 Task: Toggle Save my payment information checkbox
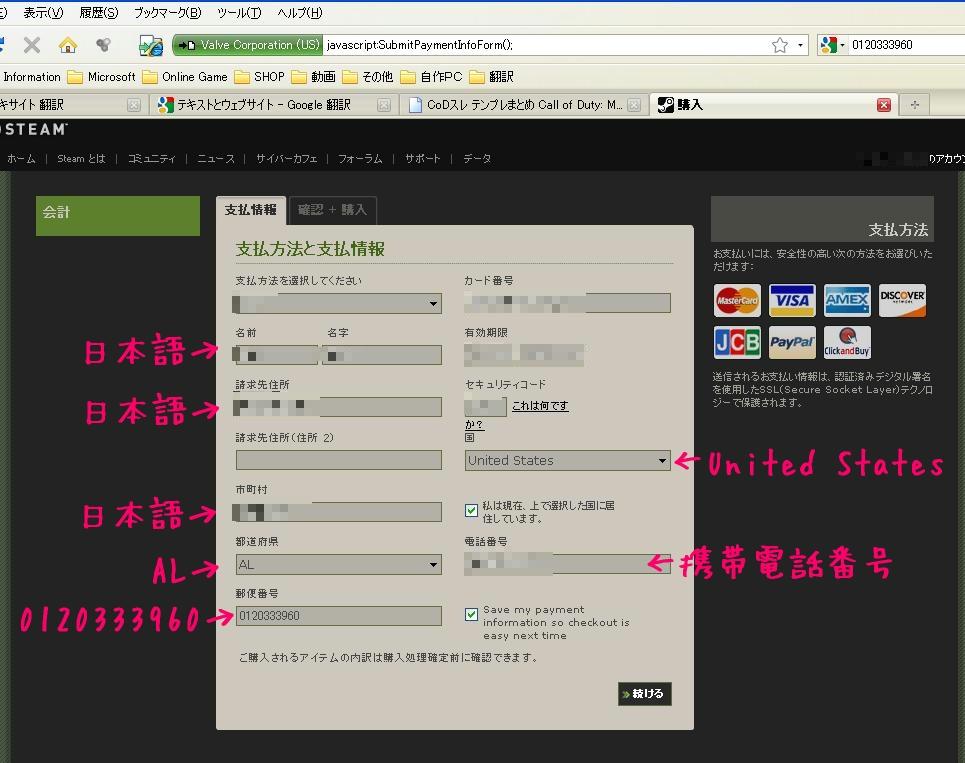click(471, 614)
